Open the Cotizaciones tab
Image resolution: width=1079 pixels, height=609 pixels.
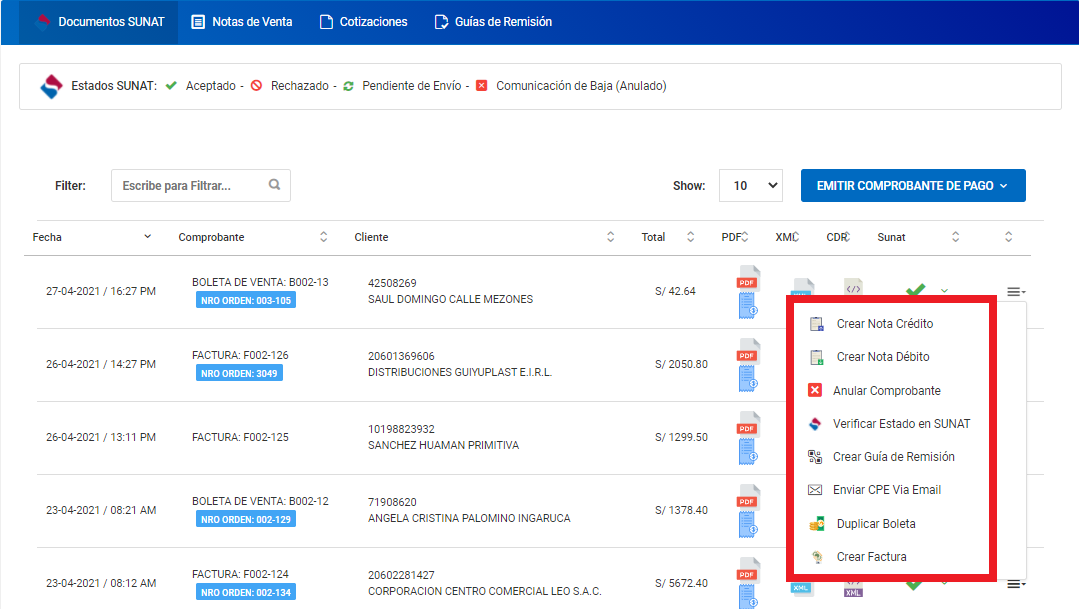(x=363, y=21)
